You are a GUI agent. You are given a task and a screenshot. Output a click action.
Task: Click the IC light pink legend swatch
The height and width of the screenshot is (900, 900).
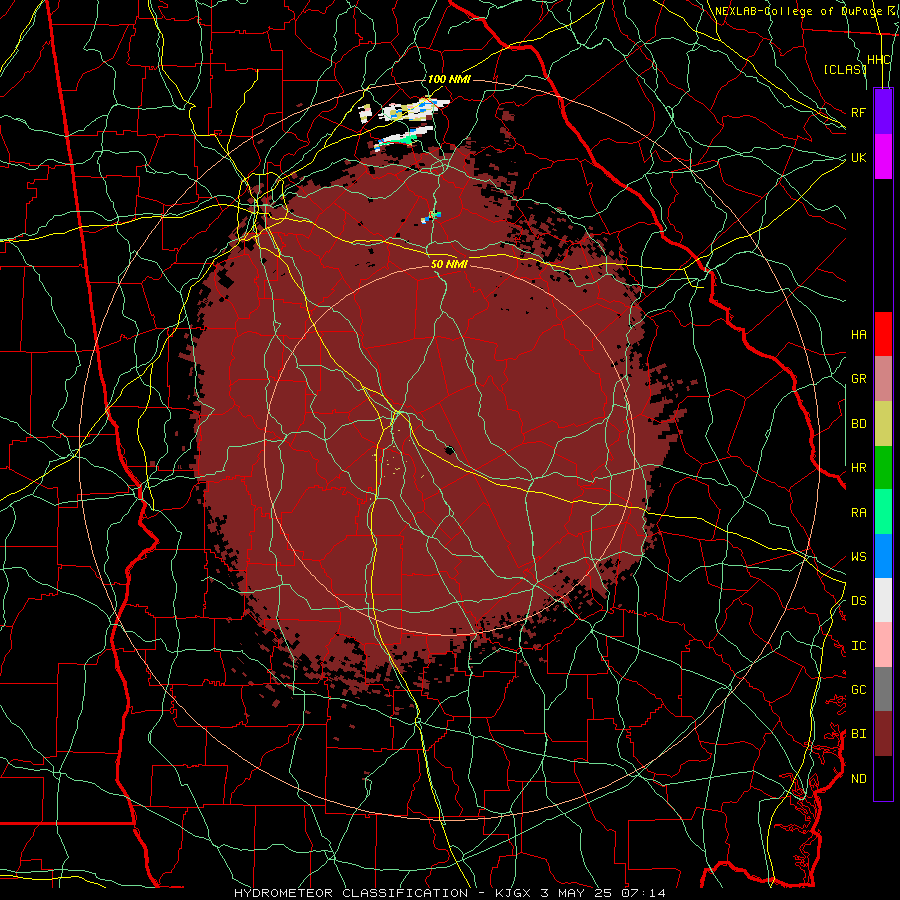[883, 645]
